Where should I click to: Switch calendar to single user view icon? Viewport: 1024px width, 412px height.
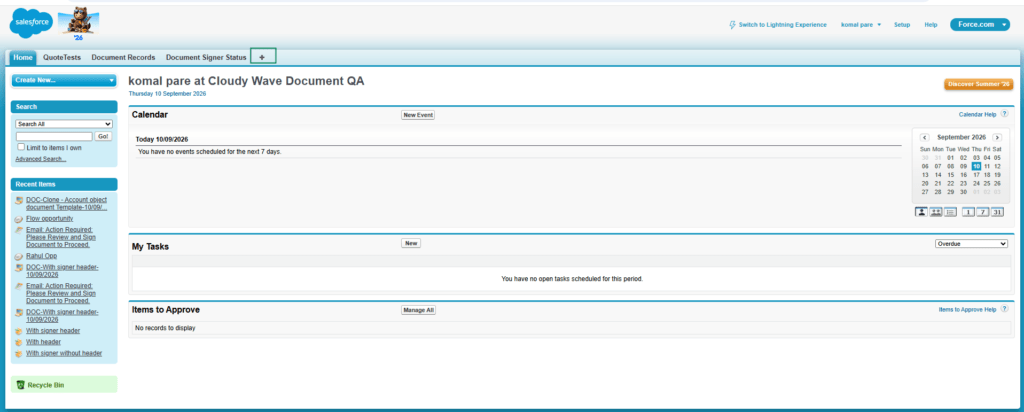point(921,212)
